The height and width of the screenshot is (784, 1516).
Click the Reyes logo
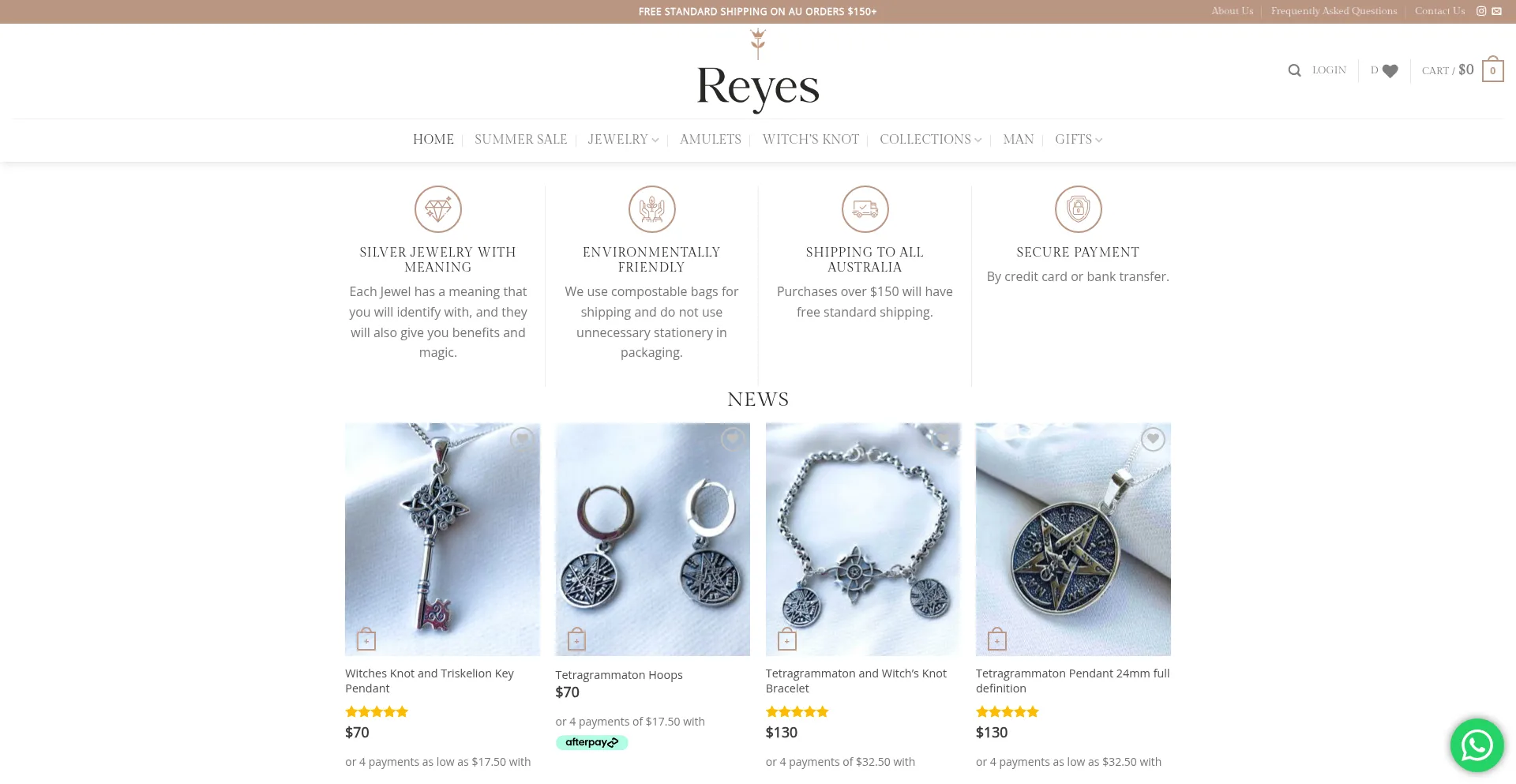(x=758, y=73)
